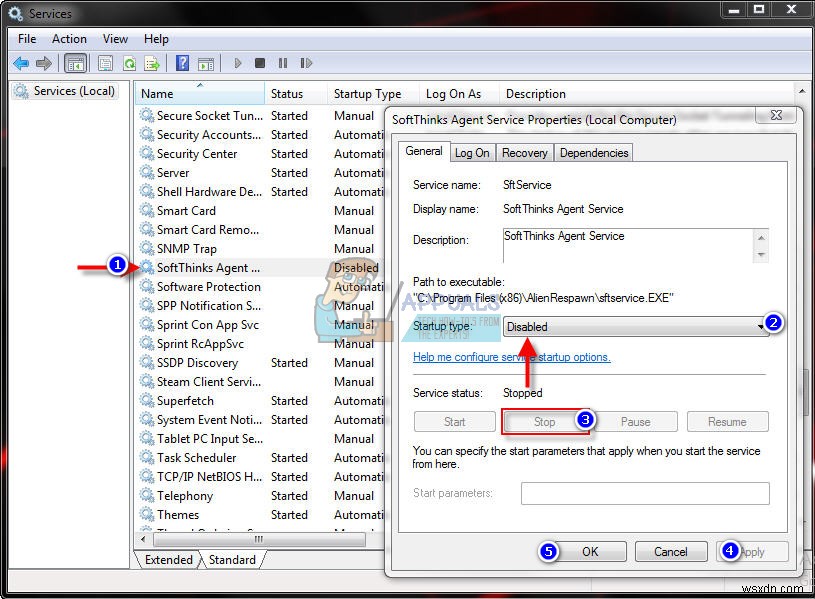Click the Apply button

[x=752, y=552]
